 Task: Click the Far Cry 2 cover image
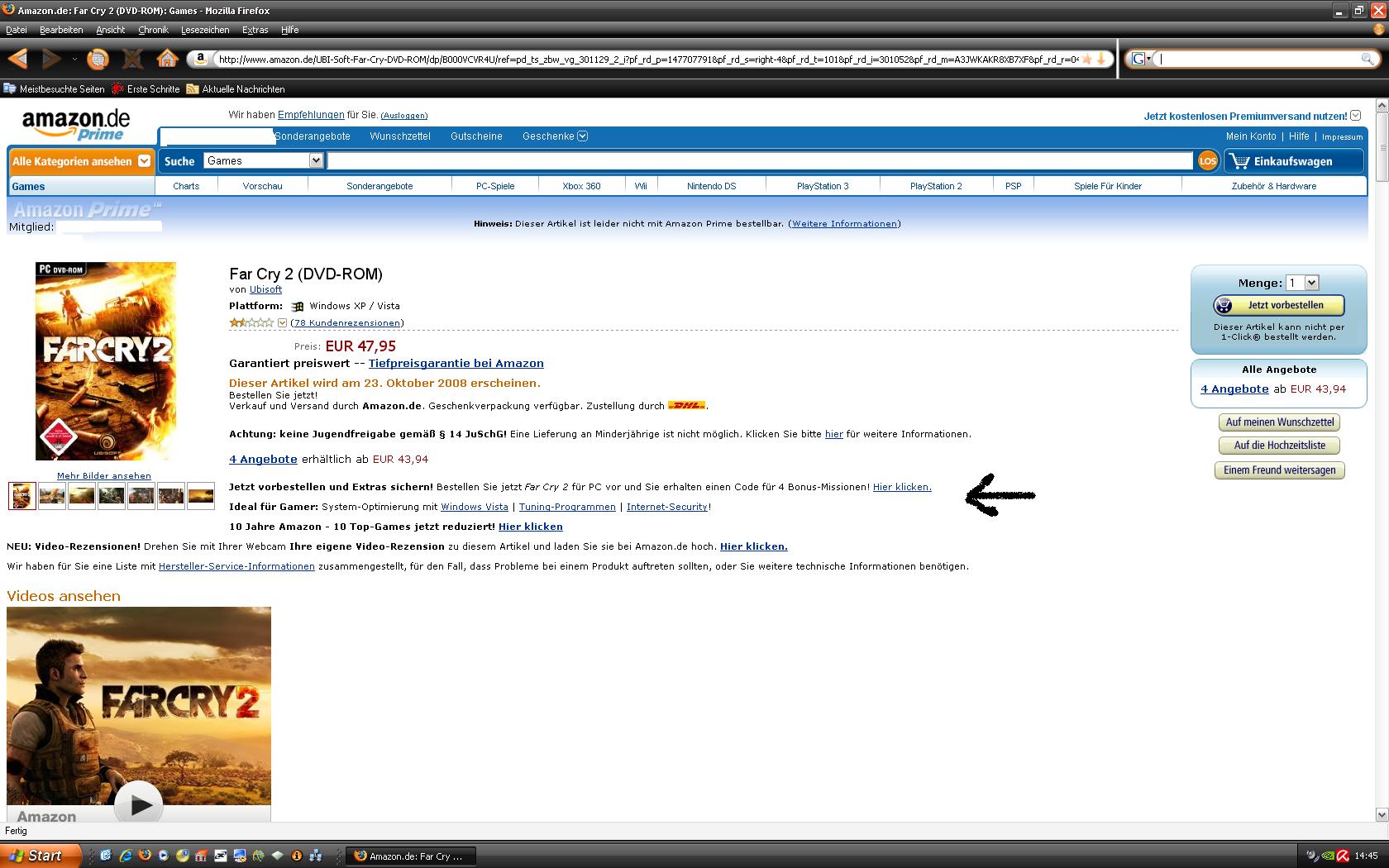pos(106,361)
